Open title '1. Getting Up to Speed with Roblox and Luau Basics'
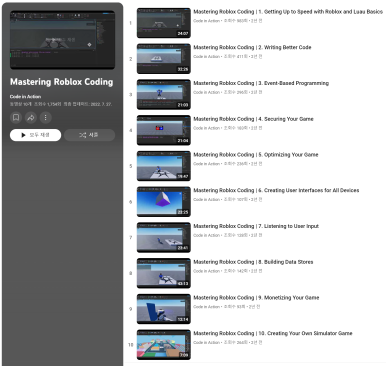 coord(288,12)
